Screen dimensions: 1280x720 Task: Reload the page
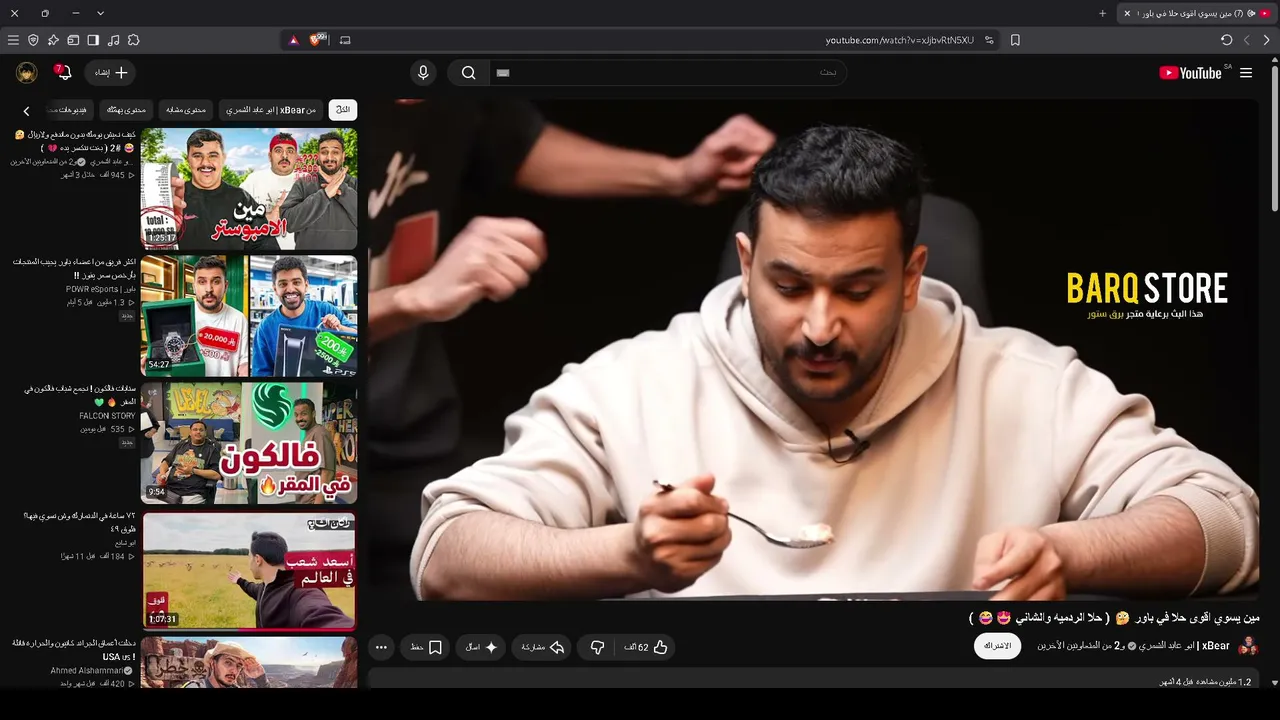(1227, 40)
